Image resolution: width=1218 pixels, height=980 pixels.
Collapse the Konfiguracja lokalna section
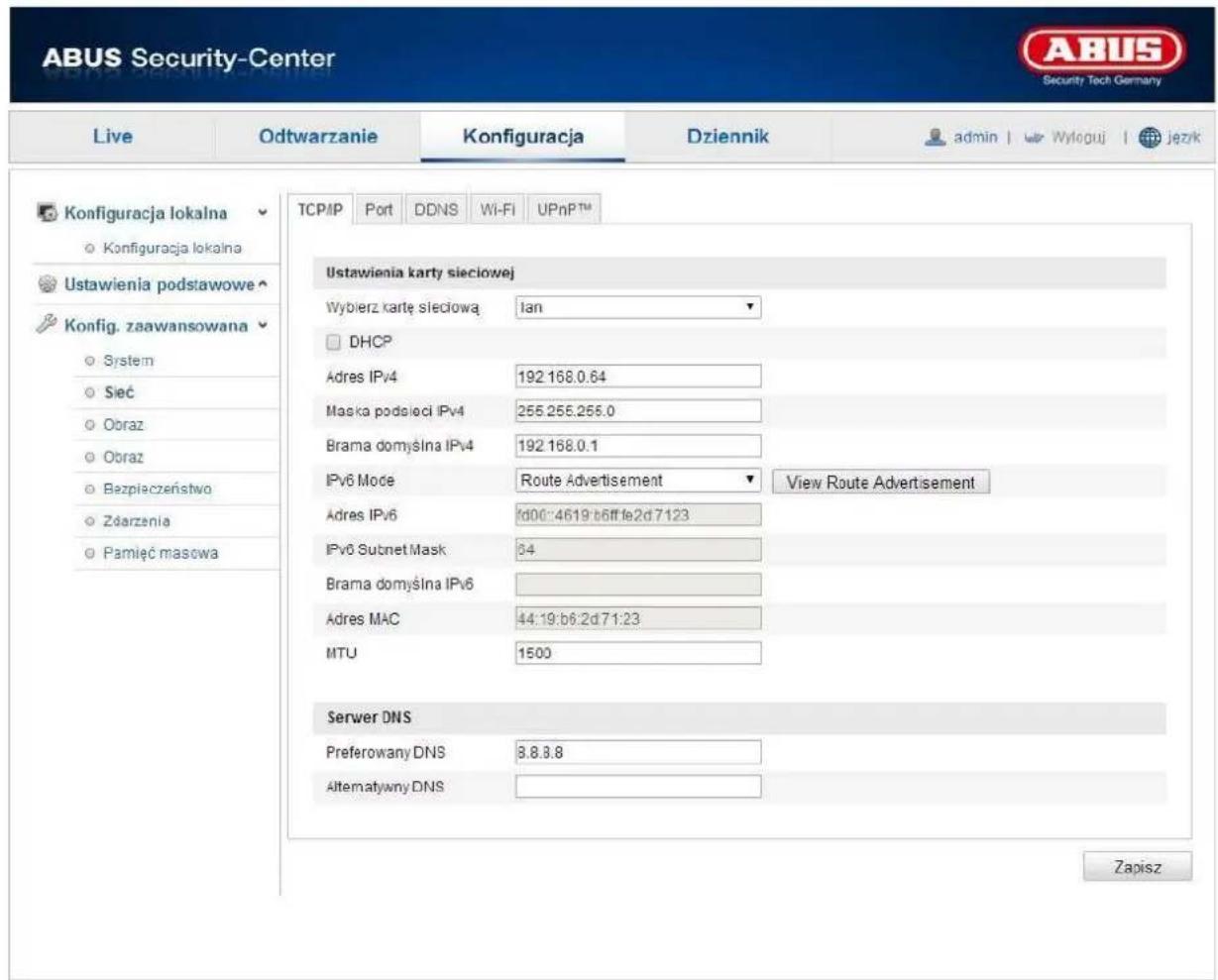coord(262,213)
